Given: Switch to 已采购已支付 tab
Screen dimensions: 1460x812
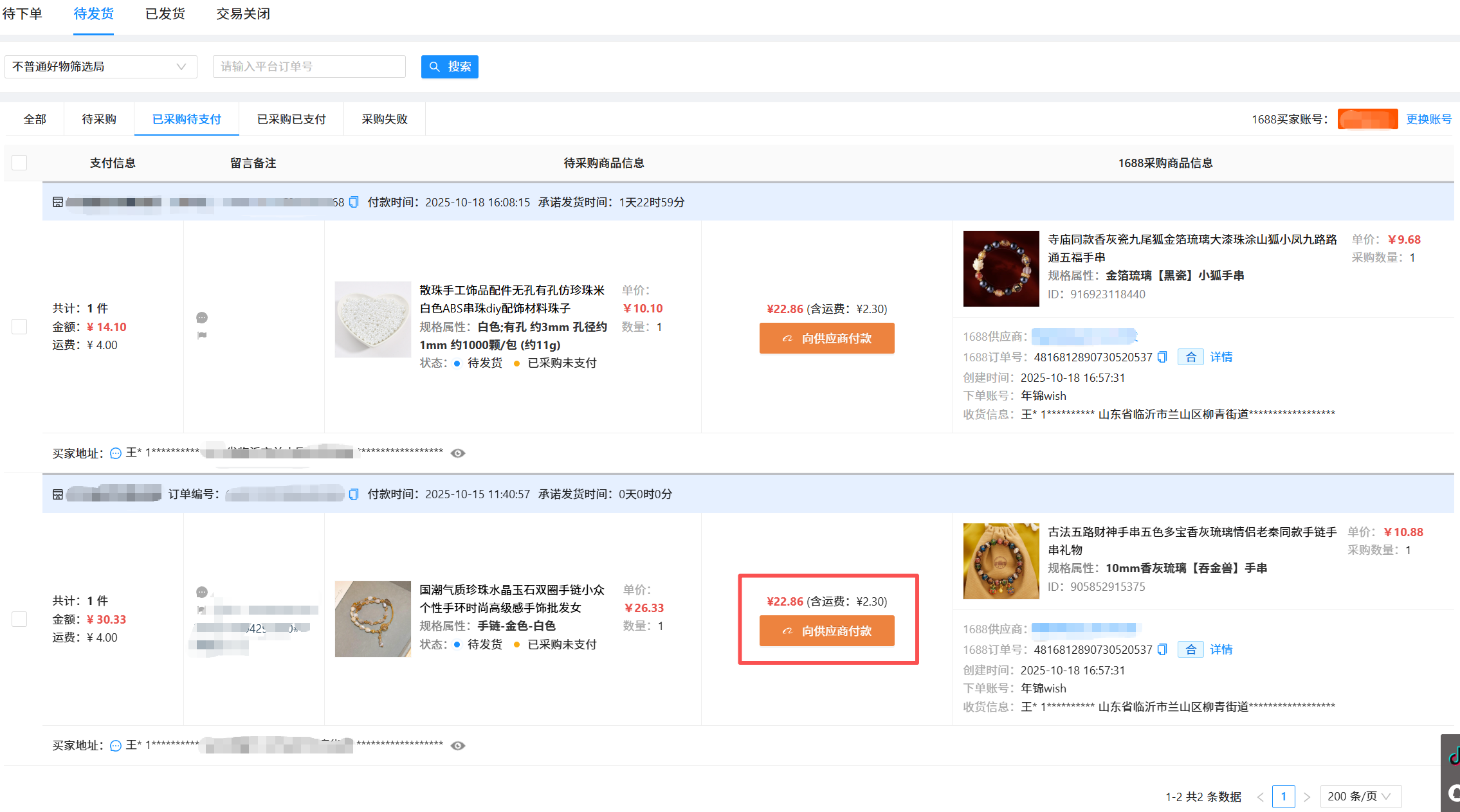Looking at the screenshot, I should tap(291, 120).
